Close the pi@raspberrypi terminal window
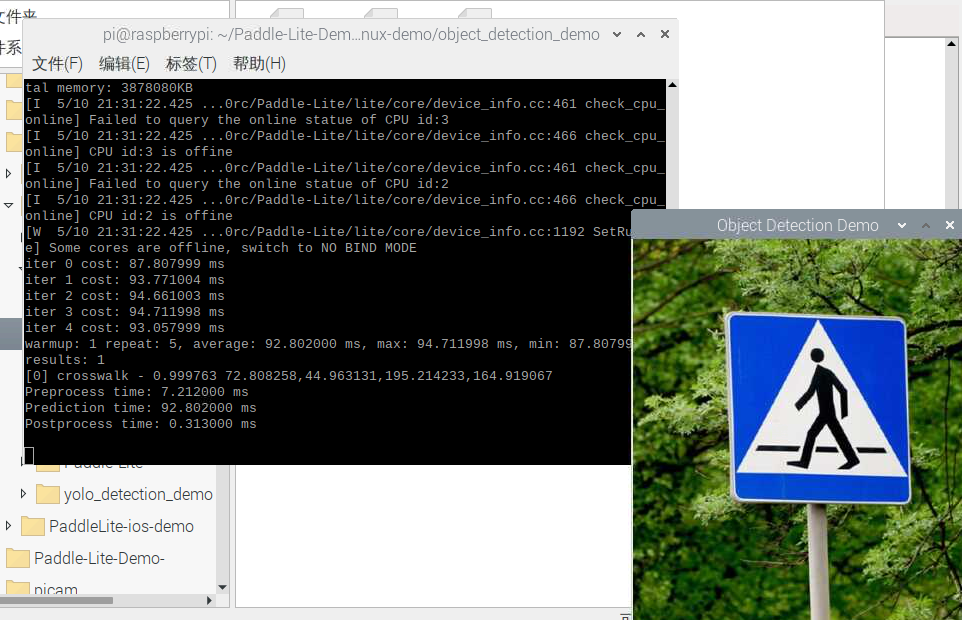This screenshot has height=620, width=962. coord(664,34)
